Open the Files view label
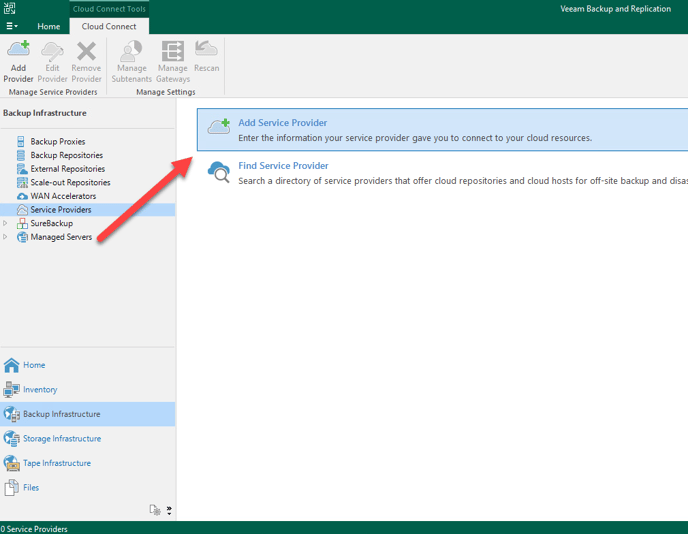The height and width of the screenshot is (534, 688). click(x=31, y=488)
